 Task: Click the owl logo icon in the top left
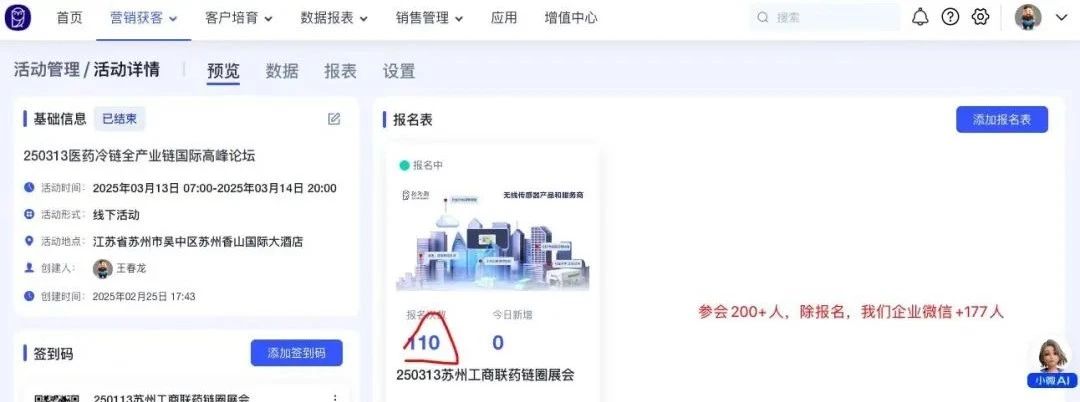tap(18, 17)
